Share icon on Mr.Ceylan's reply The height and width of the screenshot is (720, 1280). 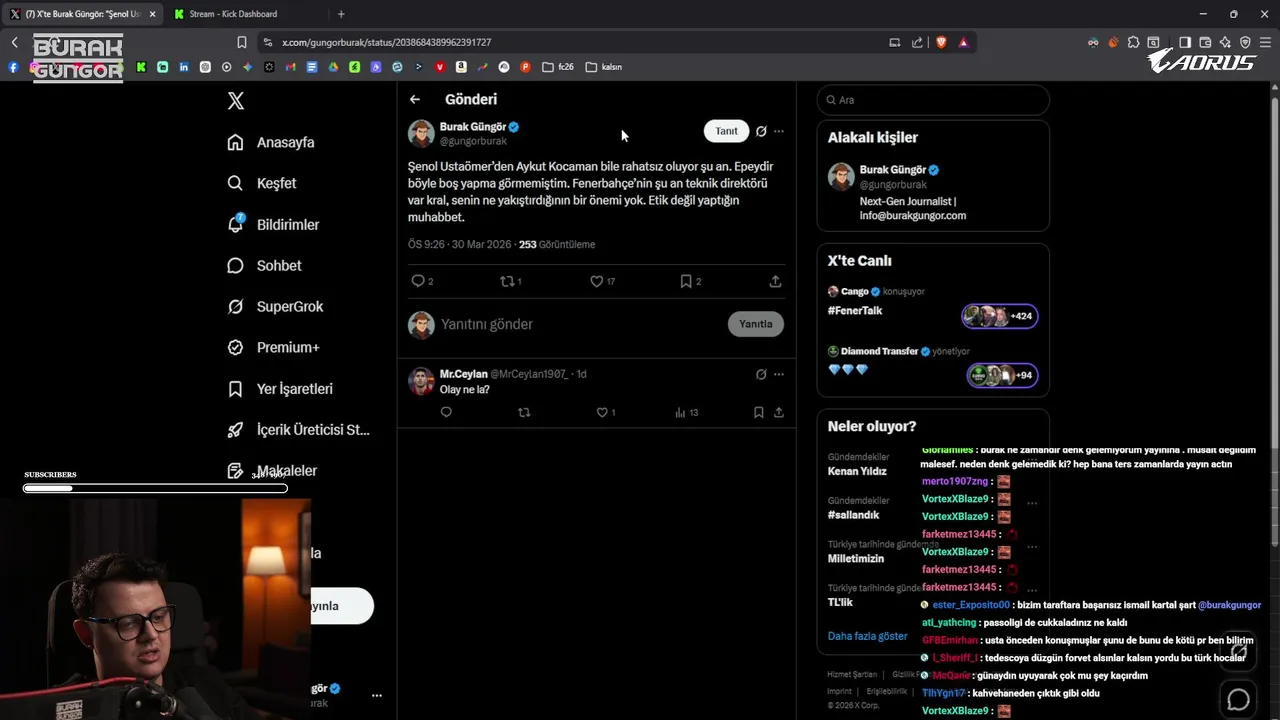coord(778,412)
